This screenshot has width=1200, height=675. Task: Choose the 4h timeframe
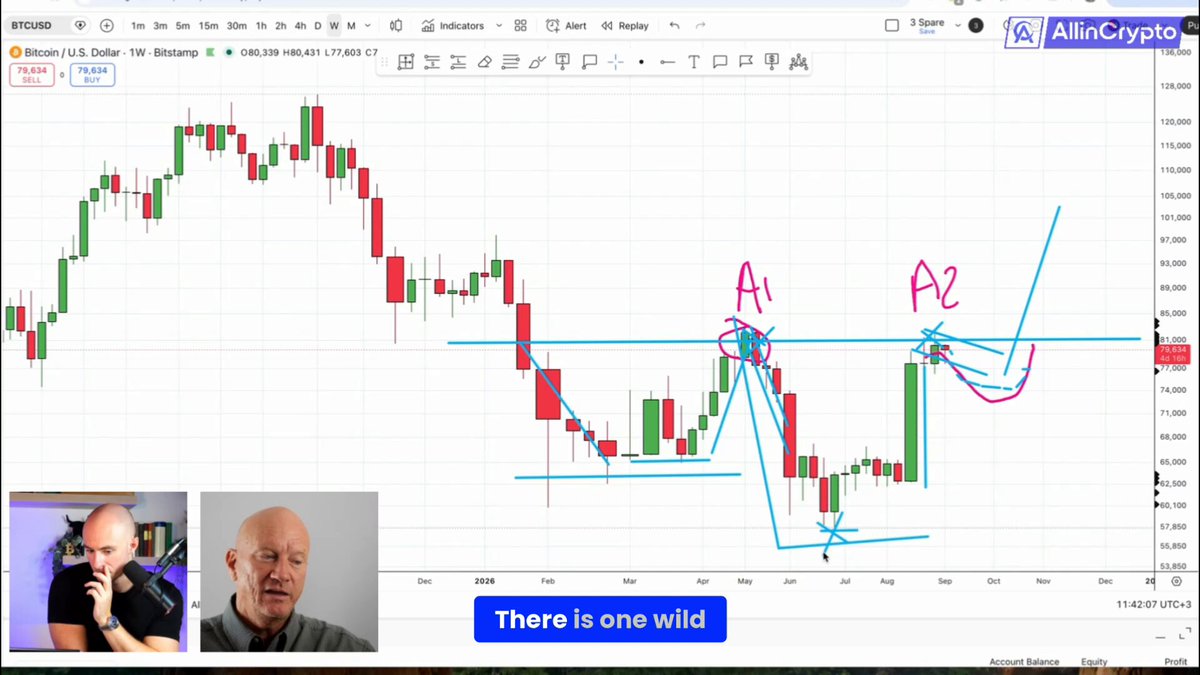click(x=300, y=26)
